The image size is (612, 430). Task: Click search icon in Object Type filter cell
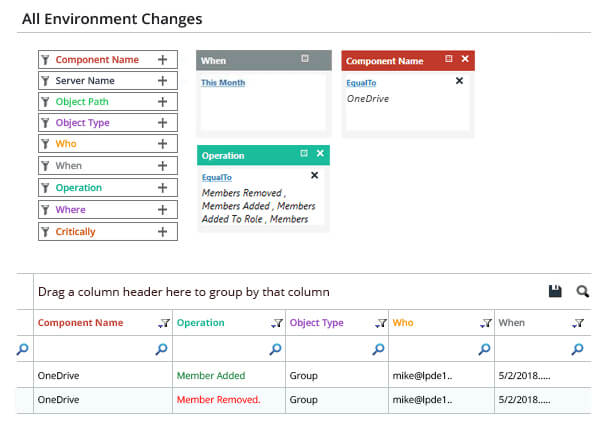[x=378, y=349]
